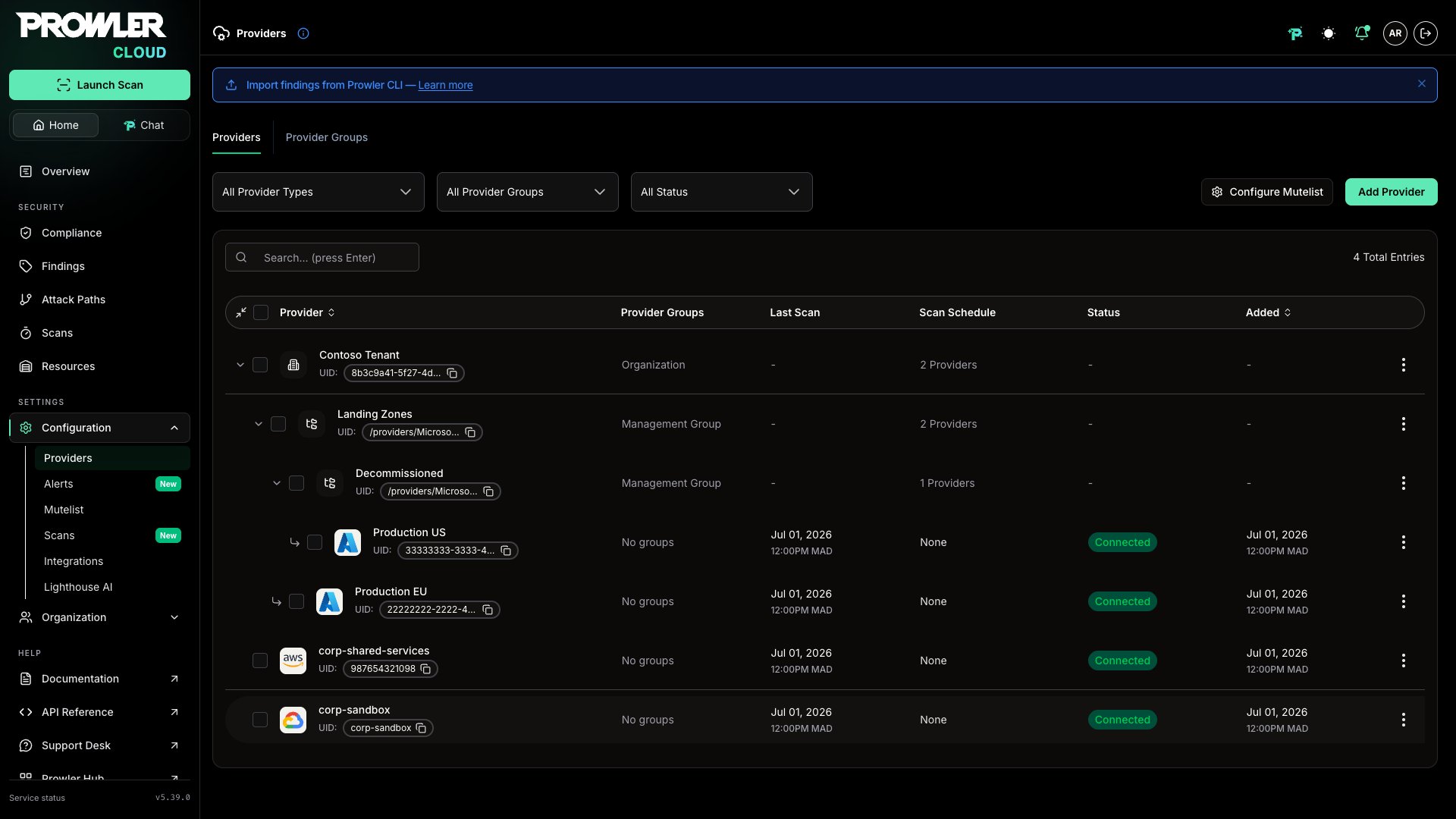Image resolution: width=1456 pixels, height=819 pixels.
Task: Open Alerts under Configuration
Action: 111,484
